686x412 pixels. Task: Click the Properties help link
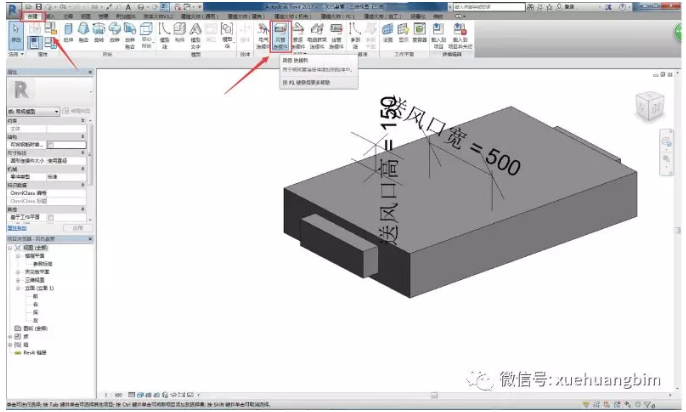17,228
